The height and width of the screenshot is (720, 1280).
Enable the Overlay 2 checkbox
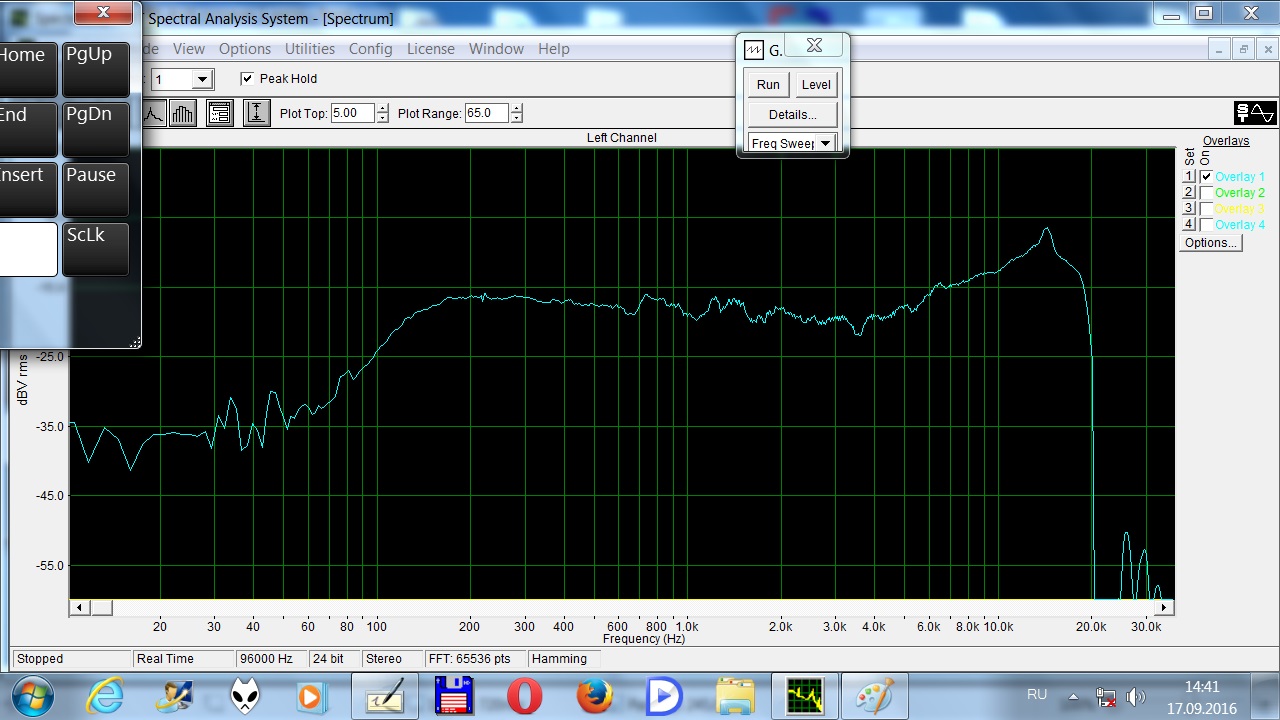click(1206, 193)
